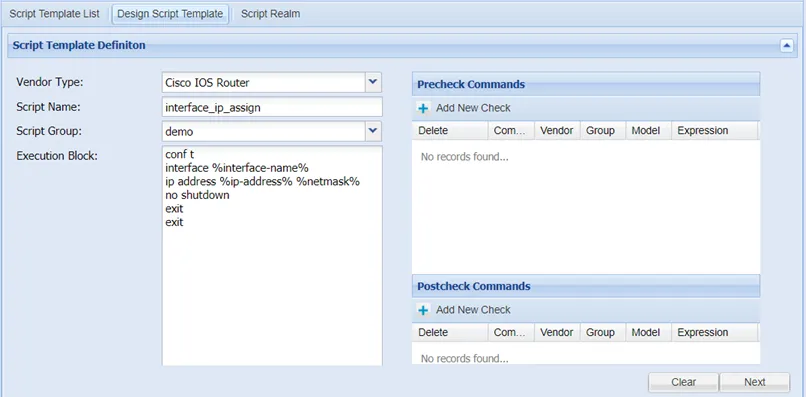Click the Postcheck Commands panel header
Image resolution: width=806 pixels, height=397 pixels.
click(586, 286)
